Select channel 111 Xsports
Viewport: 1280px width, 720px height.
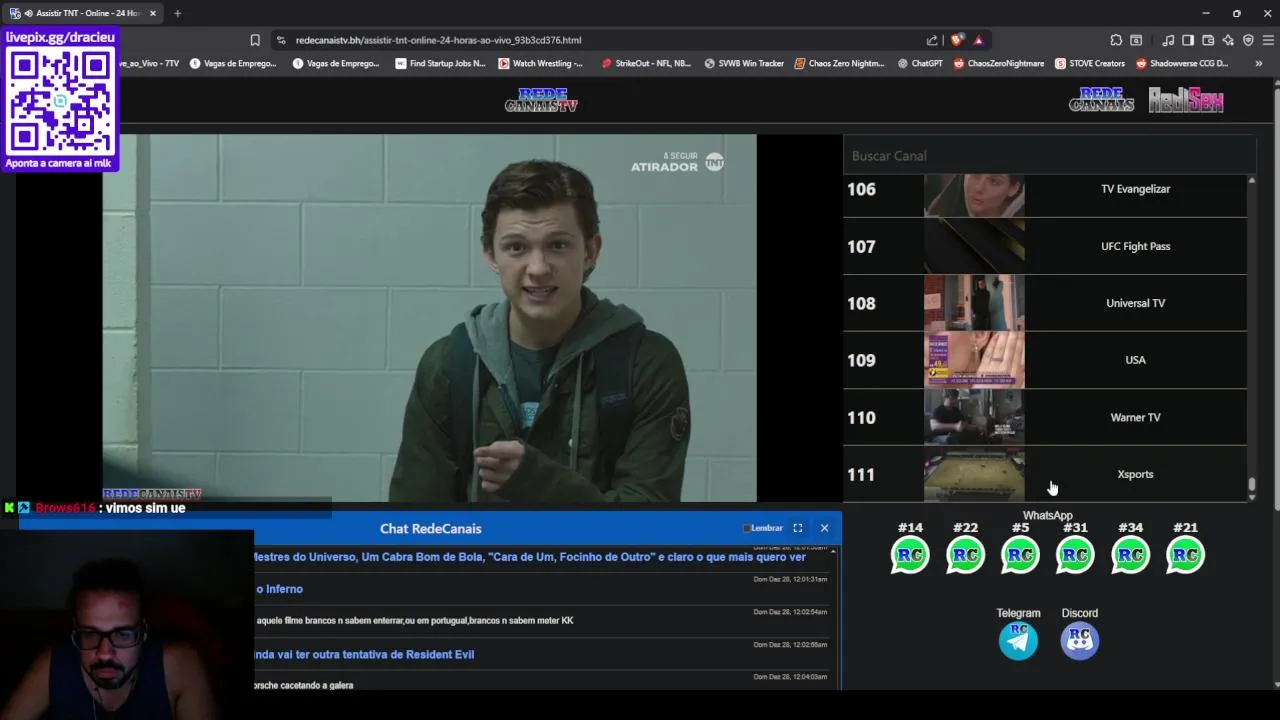[x=1045, y=474]
